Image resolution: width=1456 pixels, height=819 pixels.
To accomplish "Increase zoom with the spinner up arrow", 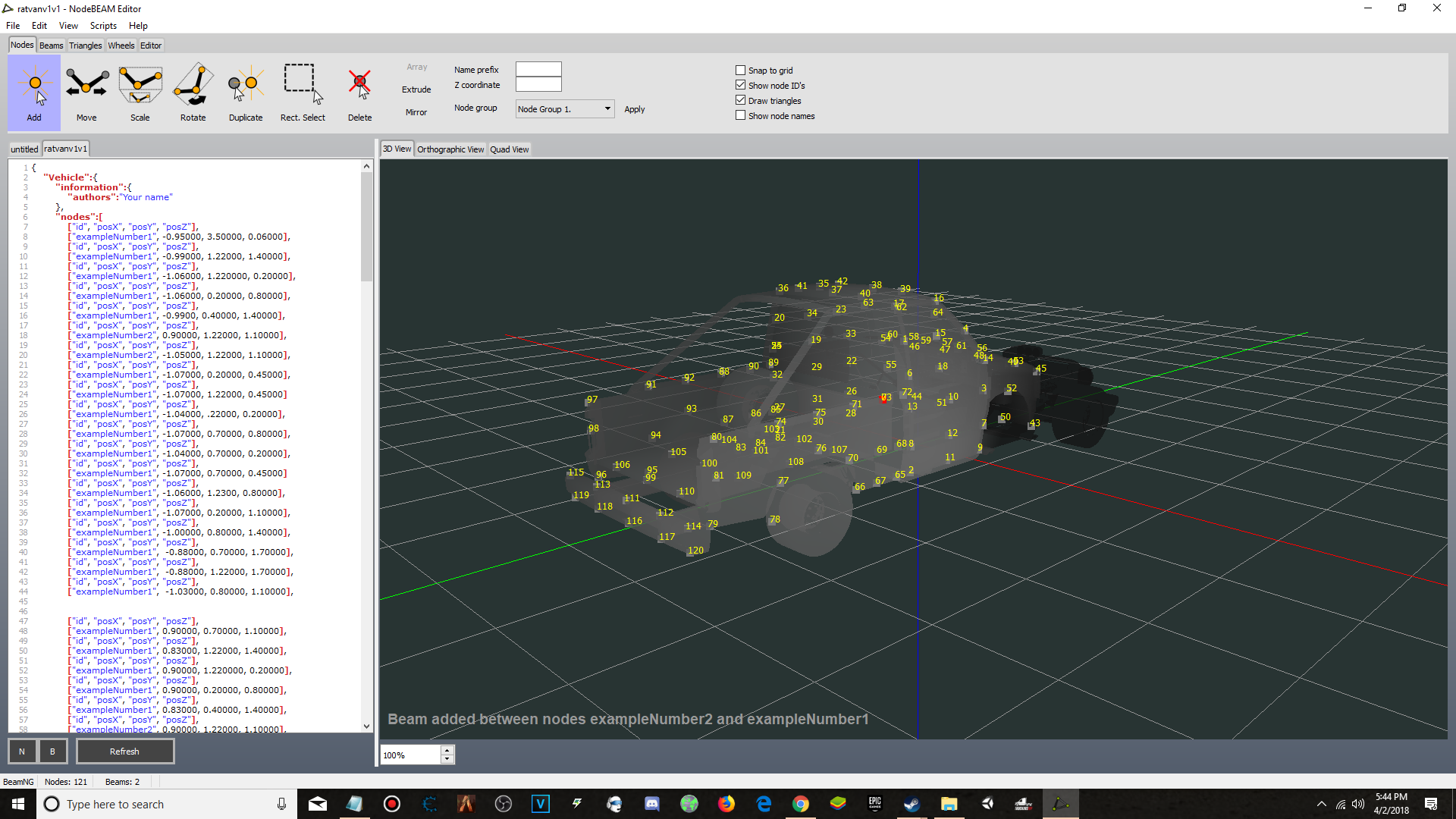I will 447,751.
